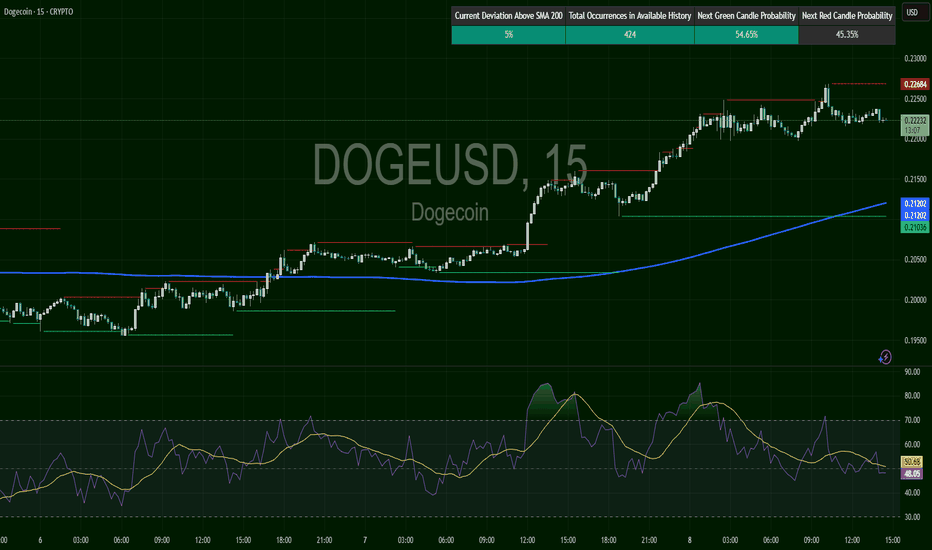The image size is (932, 550).
Task: Click the 0.21500 price axis tick
Action: click(915, 179)
